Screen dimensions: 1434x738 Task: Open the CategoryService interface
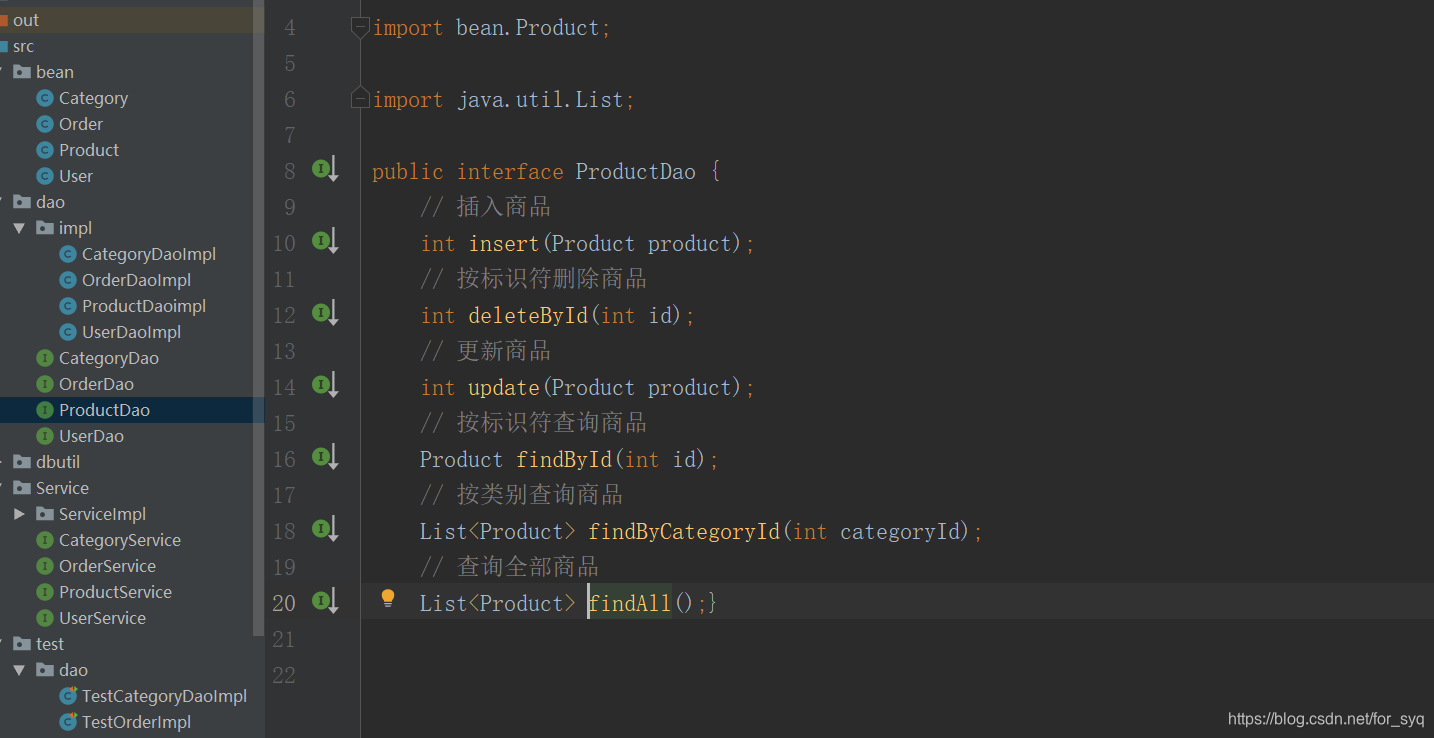[120, 540]
